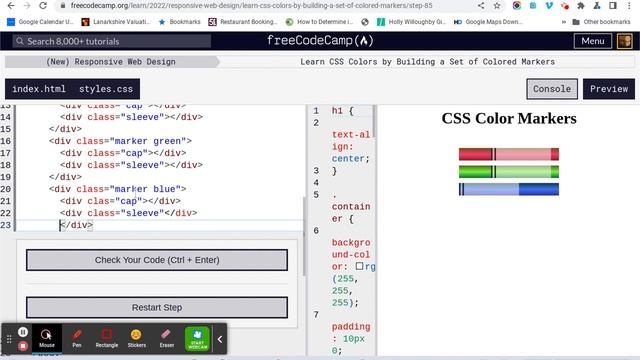The height and width of the screenshot is (360, 640).
Task: Open Learn CSS Colors course breadcrumb
Action: (x=427, y=62)
